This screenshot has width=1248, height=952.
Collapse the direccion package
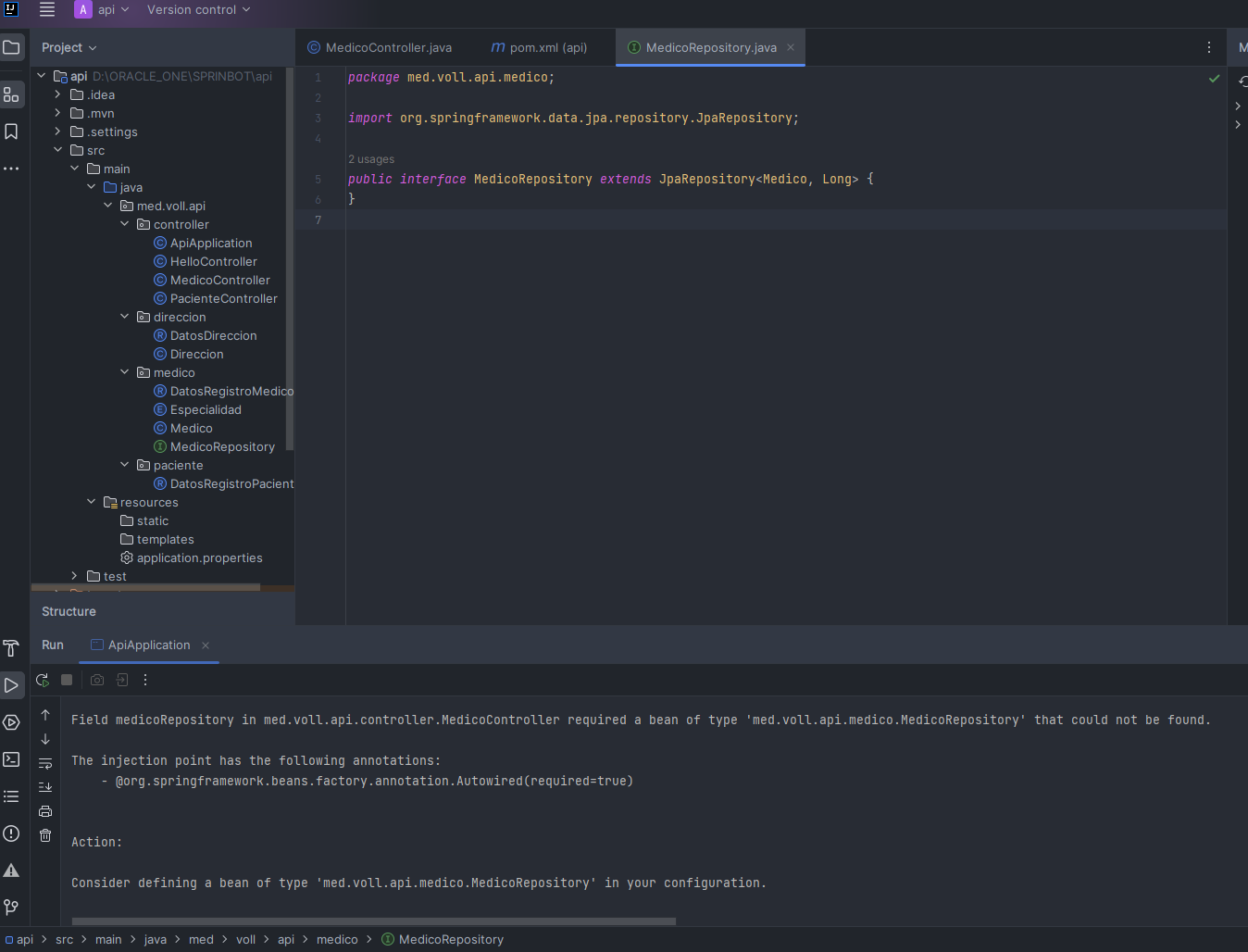pyautogui.click(x=125, y=317)
